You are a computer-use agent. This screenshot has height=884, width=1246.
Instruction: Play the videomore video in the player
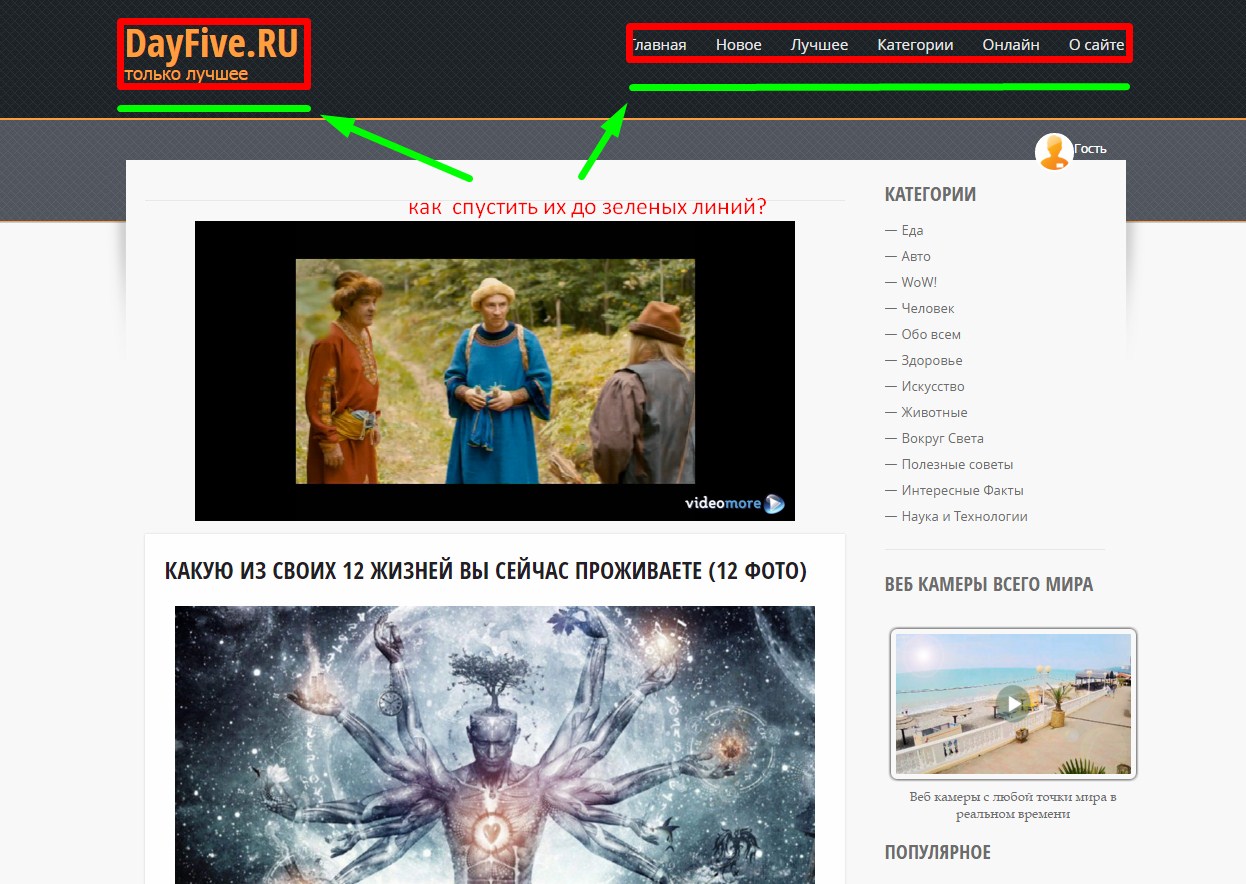(x=495, y=371)
